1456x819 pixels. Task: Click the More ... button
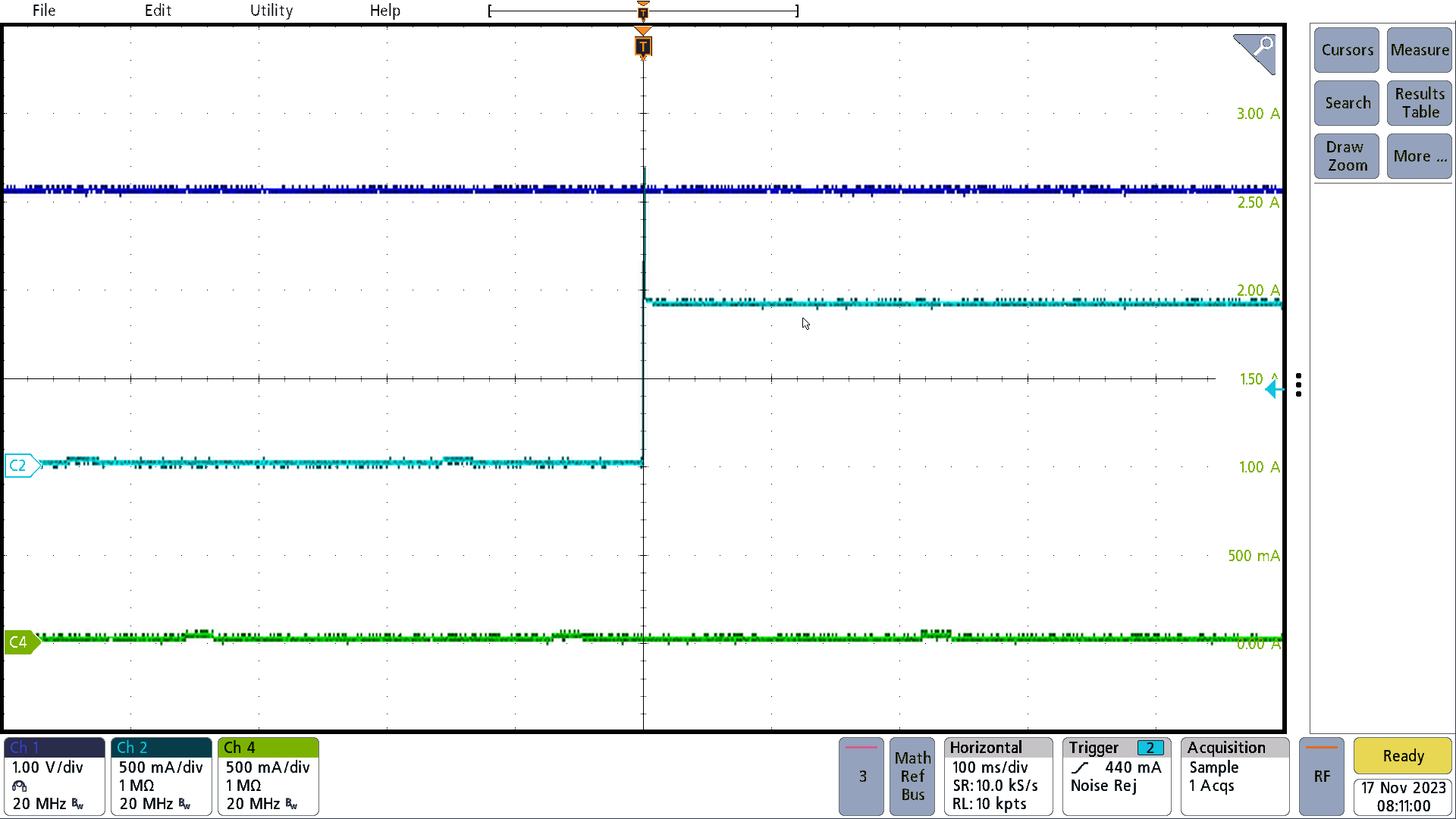(x=1420, y=156)
